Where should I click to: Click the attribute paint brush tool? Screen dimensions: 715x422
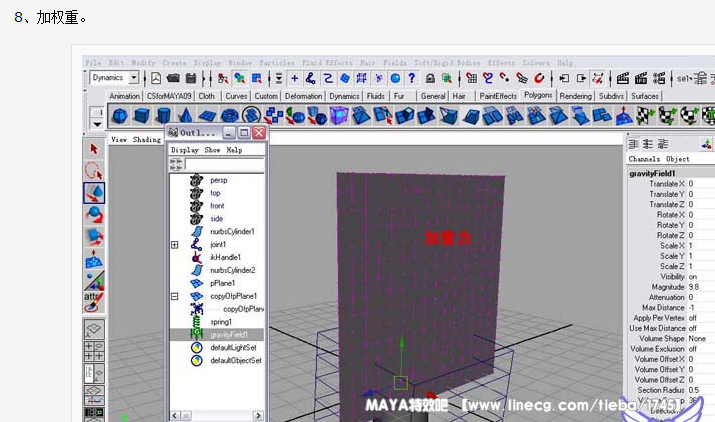click(94, 302)
